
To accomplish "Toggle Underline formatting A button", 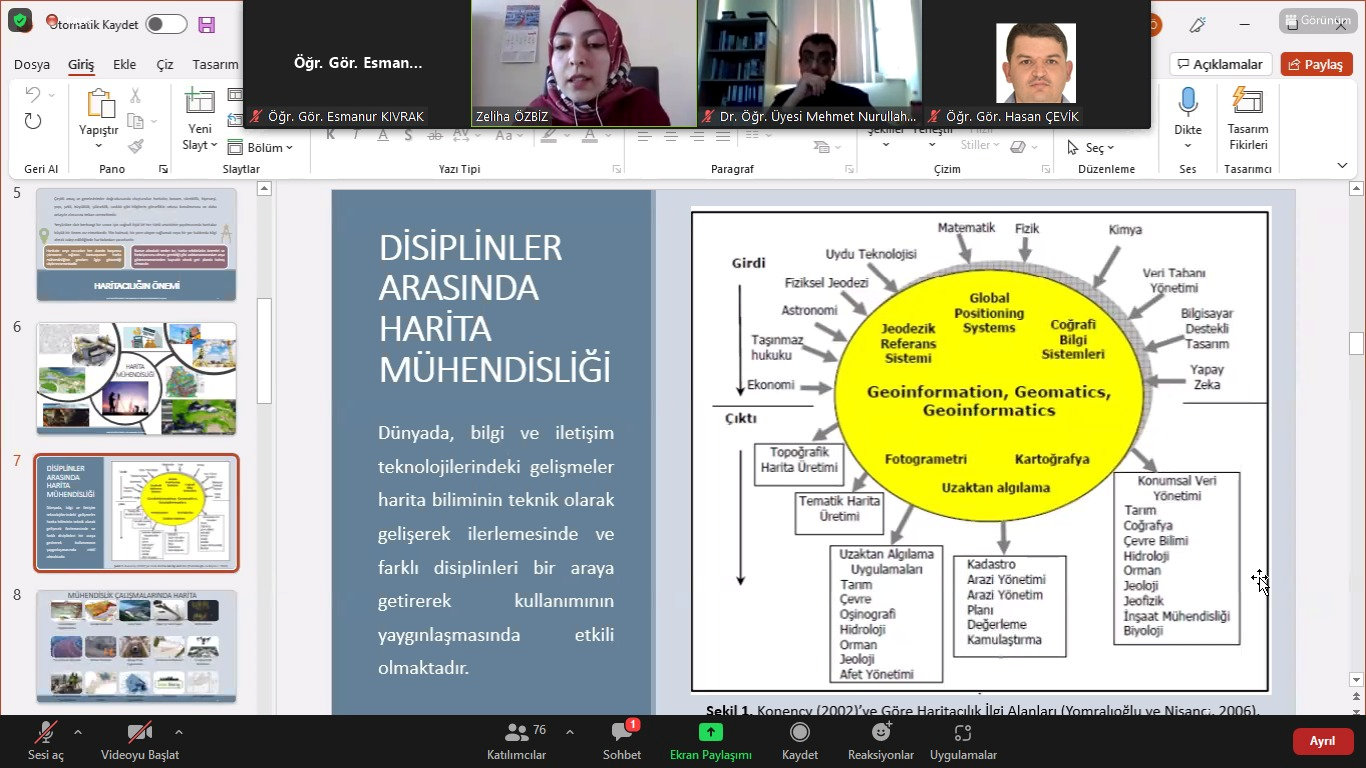I will pyautogui.click(x=383, y=136).
